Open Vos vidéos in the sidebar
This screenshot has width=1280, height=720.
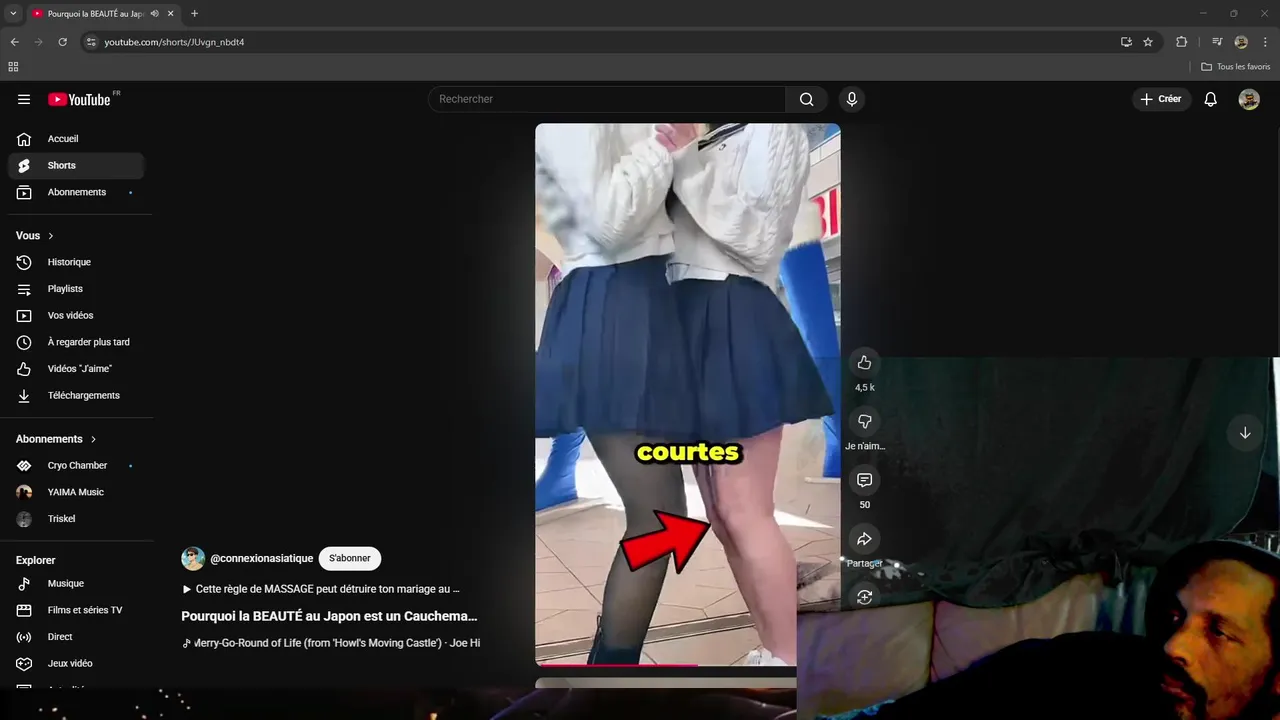[x=76, y=315]
